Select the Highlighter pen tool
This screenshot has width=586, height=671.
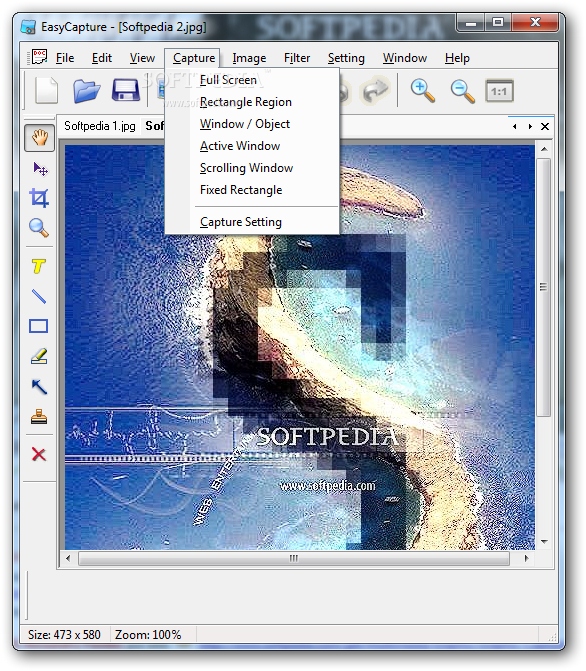[x=39, y=356]
